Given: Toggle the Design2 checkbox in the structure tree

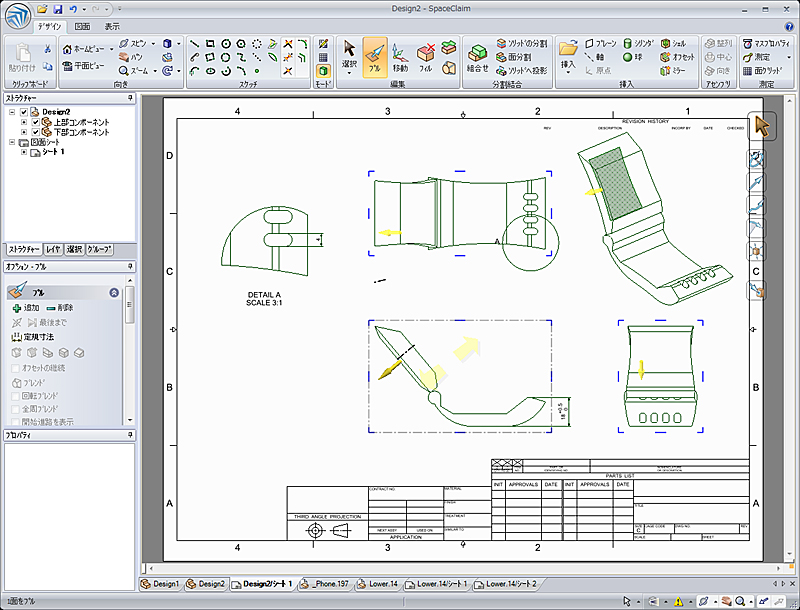Looking at the screenshot, I should (x=25, y=112).
